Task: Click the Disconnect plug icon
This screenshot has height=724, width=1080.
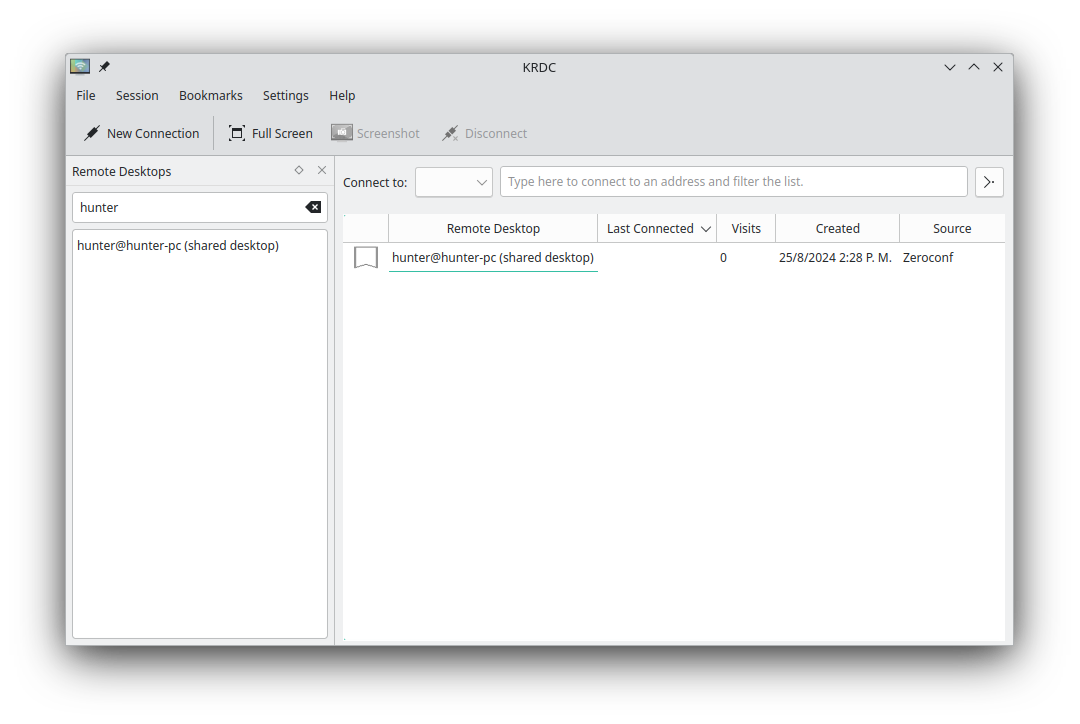Action: (450, 132)
